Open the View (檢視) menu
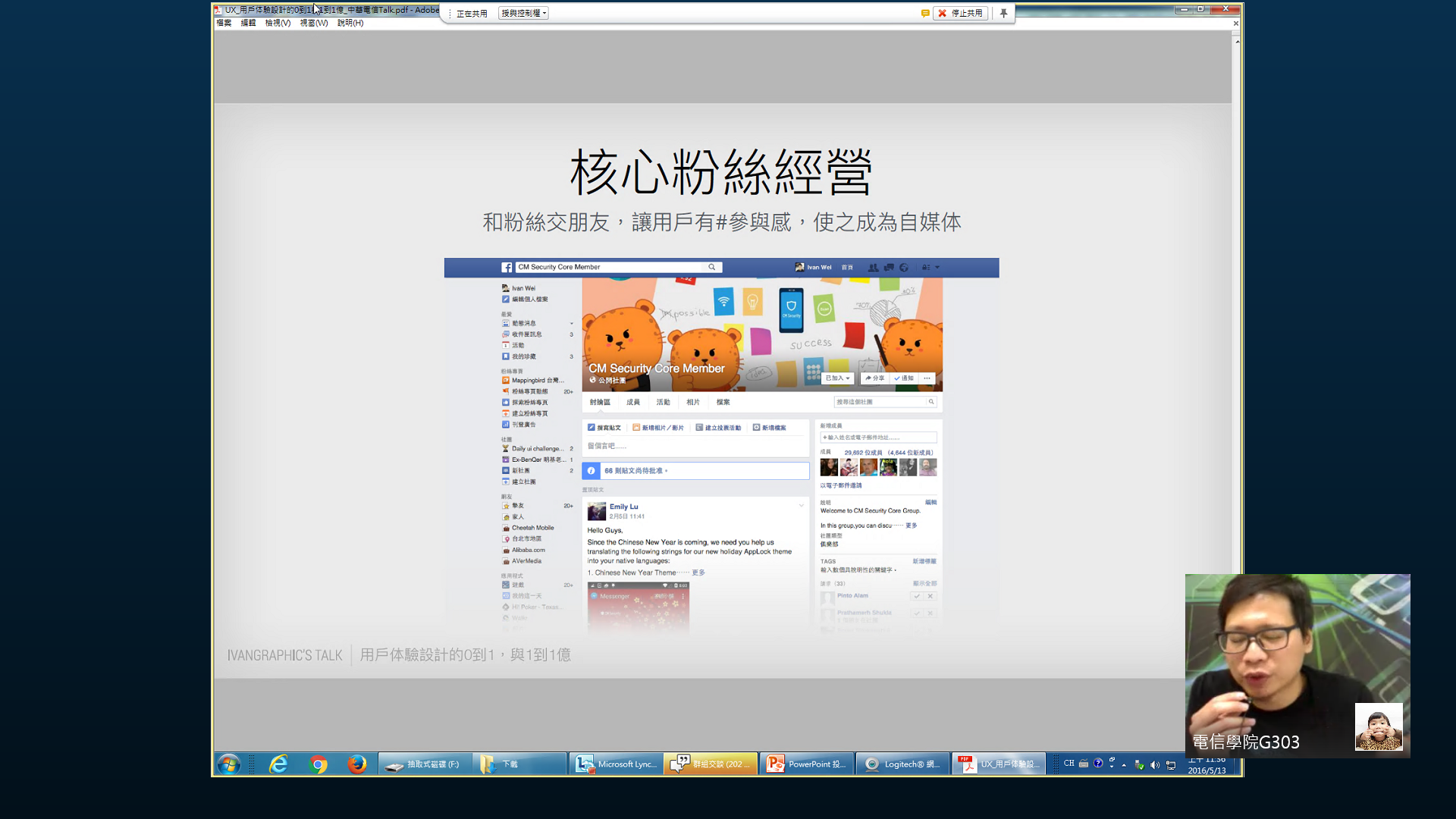Screen dimensions: 1456x819 (x=278, y=23)
